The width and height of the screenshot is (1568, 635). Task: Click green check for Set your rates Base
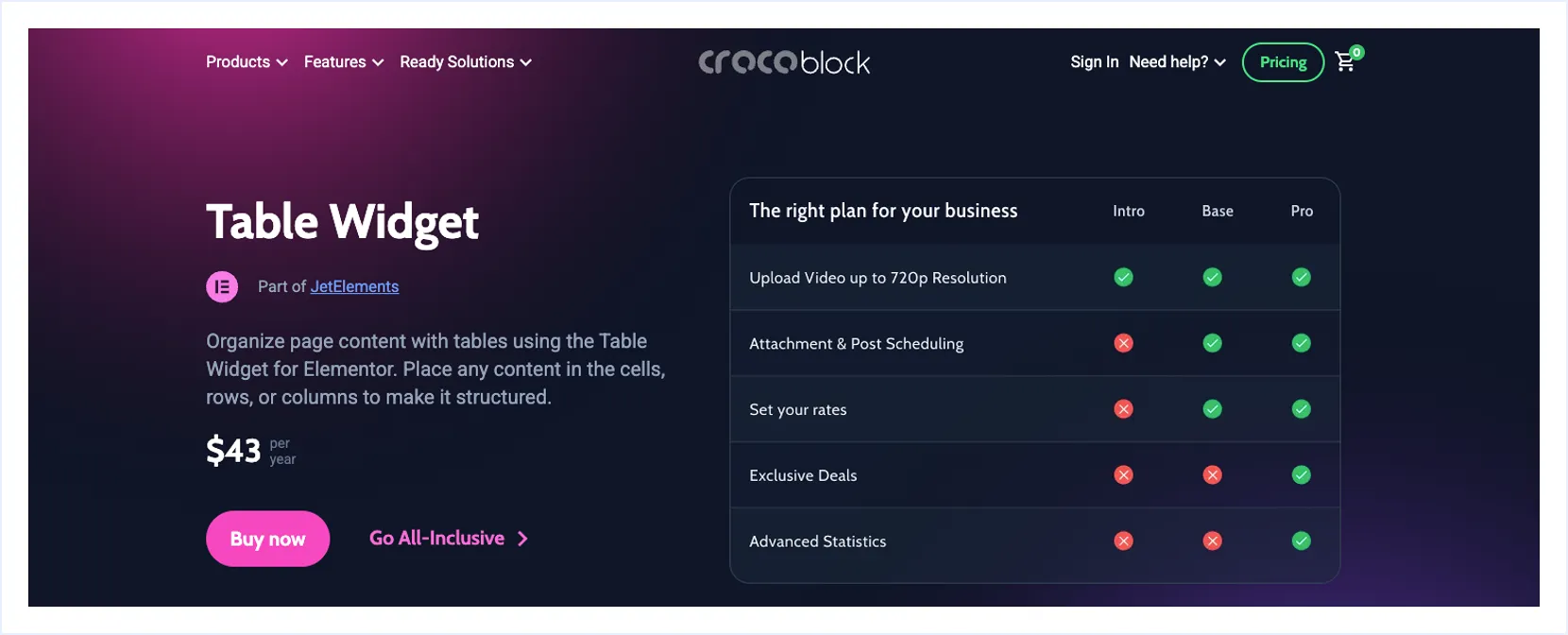pyautogui.click(x=1212, y=409)
